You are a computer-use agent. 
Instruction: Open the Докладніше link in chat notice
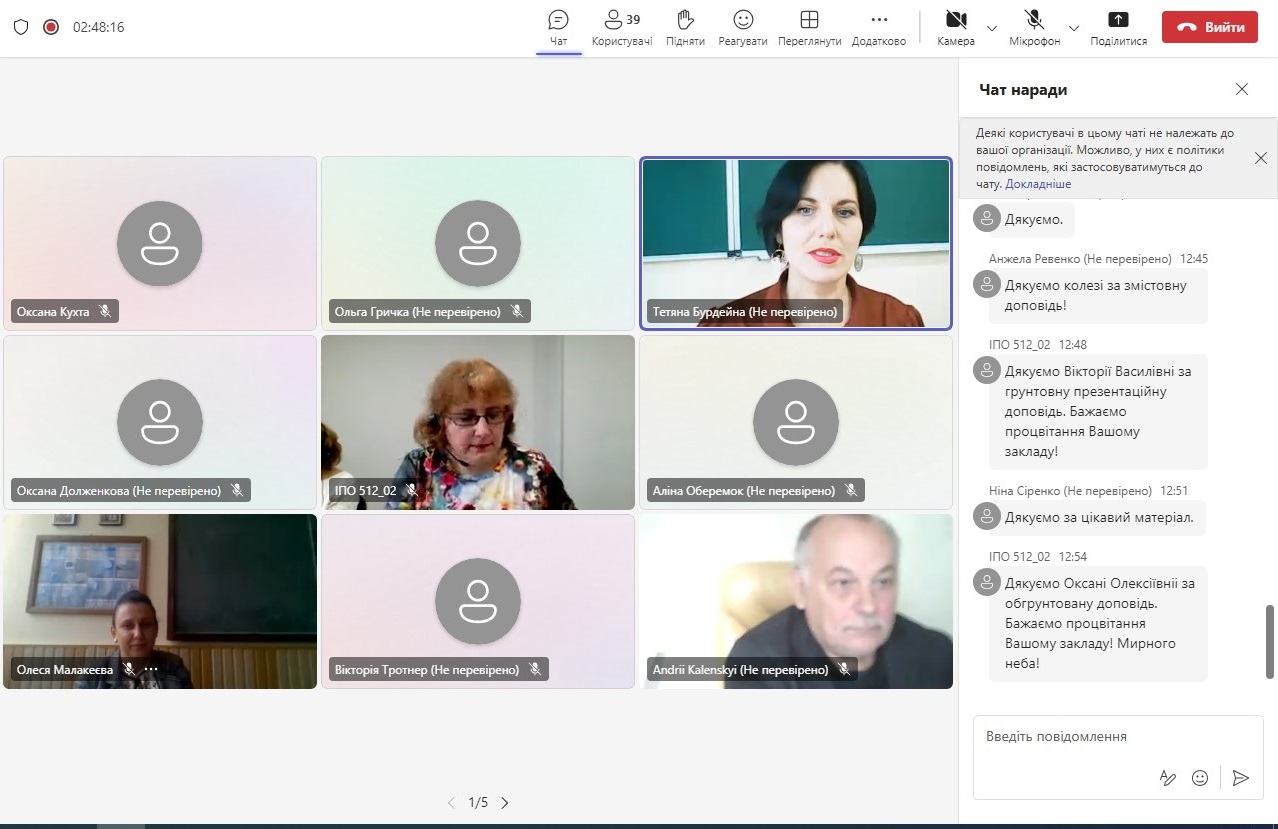(x=1038, y=184)
